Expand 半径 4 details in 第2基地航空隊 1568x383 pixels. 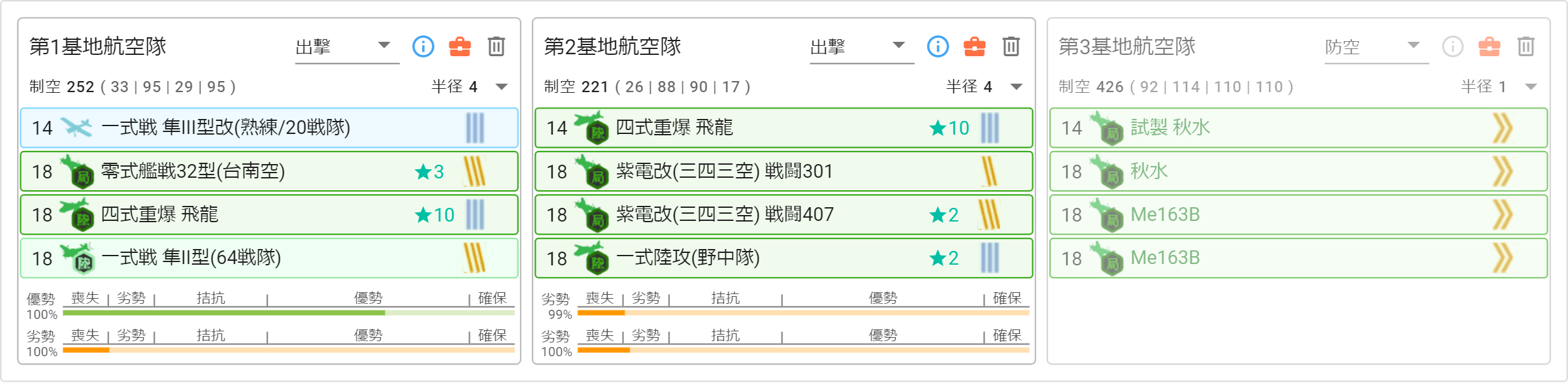click(1017, 87)
